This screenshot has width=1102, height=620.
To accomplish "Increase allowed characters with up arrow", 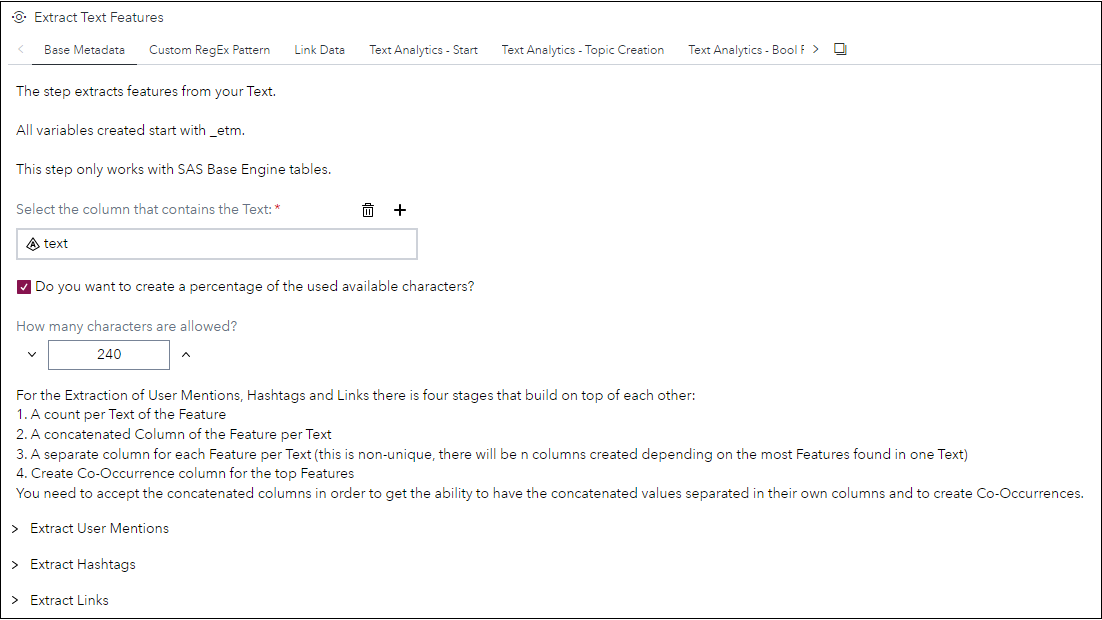I will pos(186,354).
